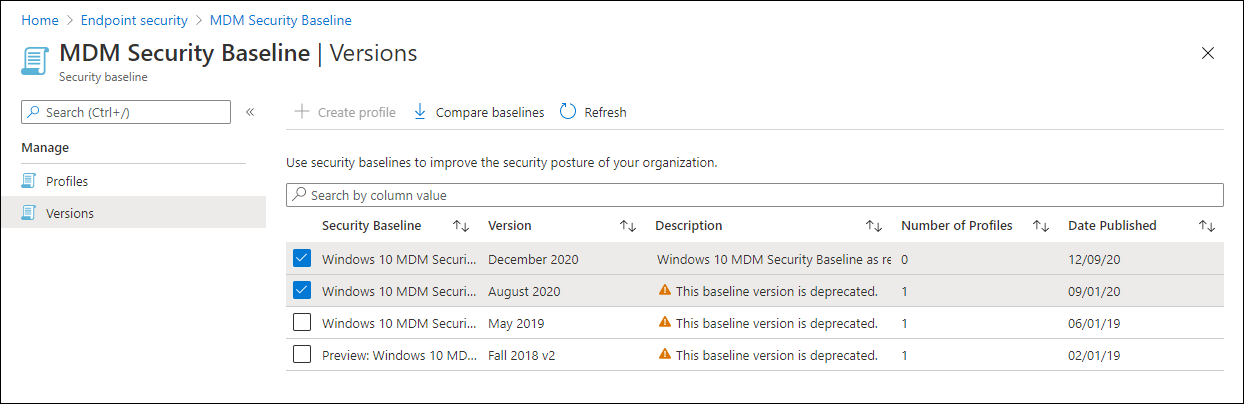Open MDM Security Baseline breadcrumb link

pos(281,20)
